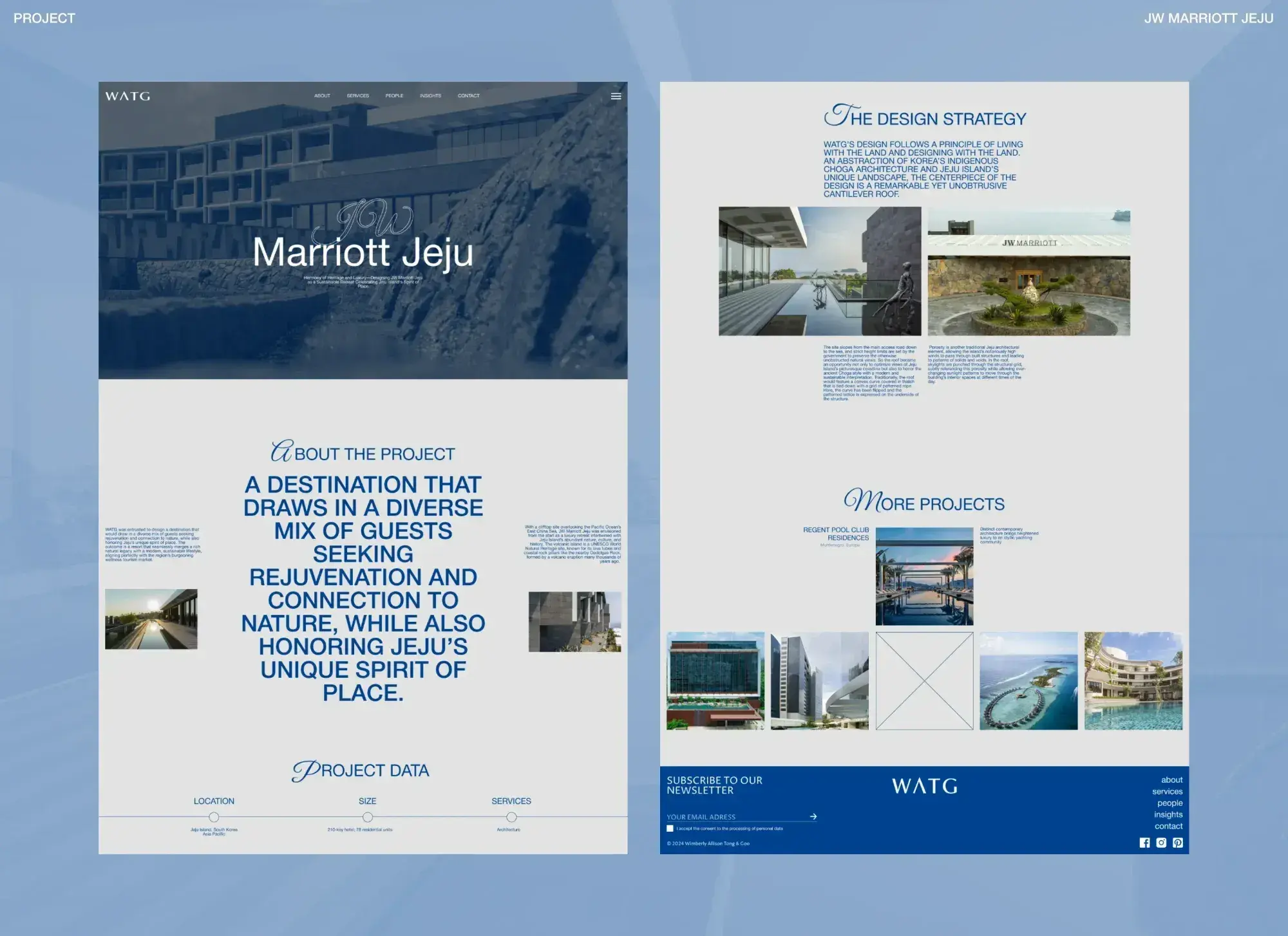Click 'Jeju Island, South Korea' location value

point(214,831)
